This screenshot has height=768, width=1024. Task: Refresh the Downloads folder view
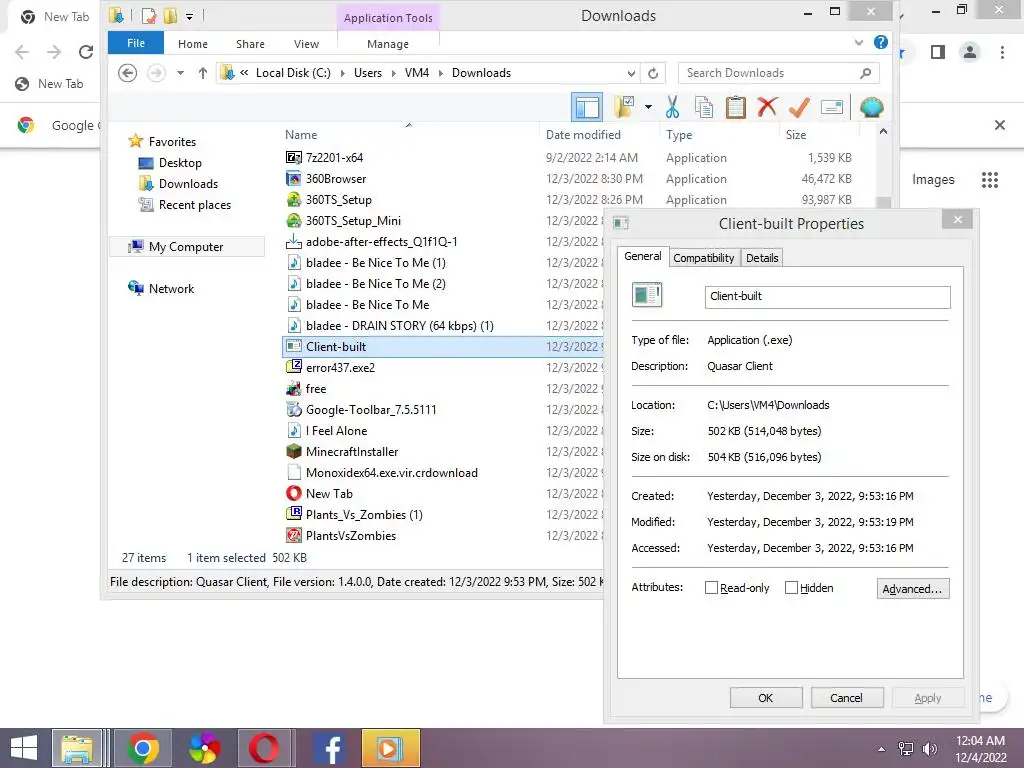653,73
